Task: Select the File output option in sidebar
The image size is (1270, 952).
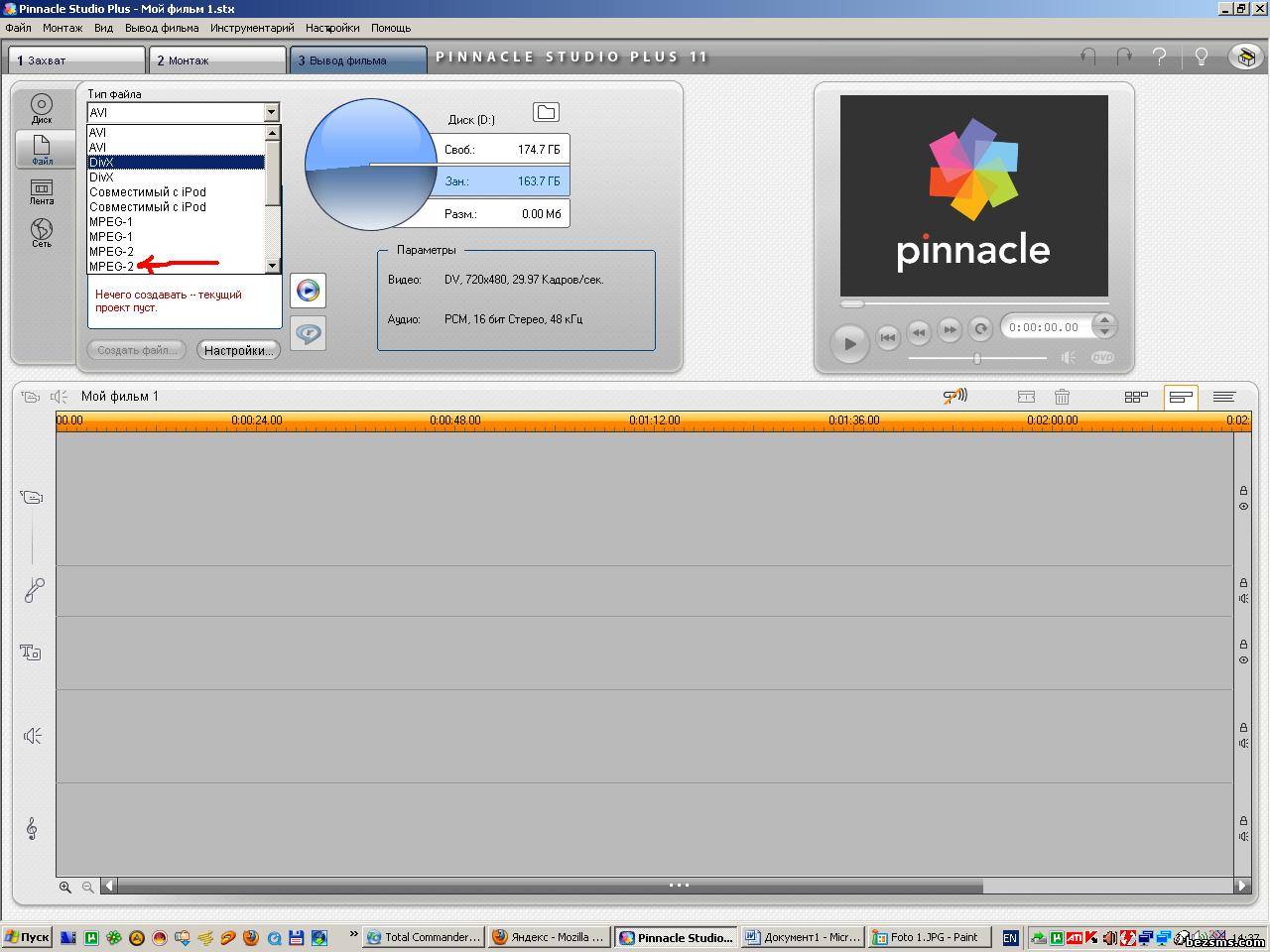Action: (x=43, y=149)
